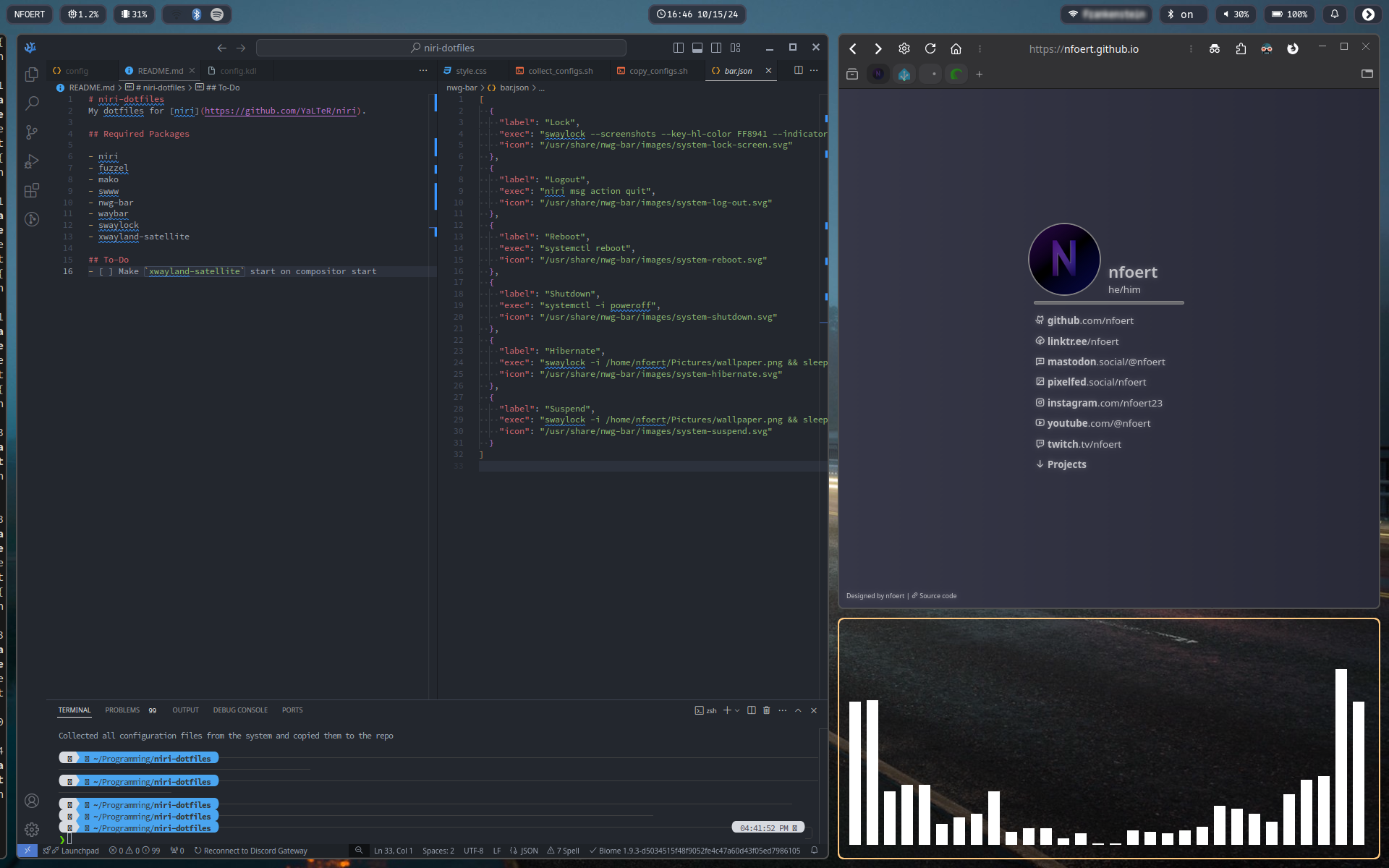1389x868 pixels.
Task: Maximize the panel size with the chevron
Action: [x=798, y=710]
